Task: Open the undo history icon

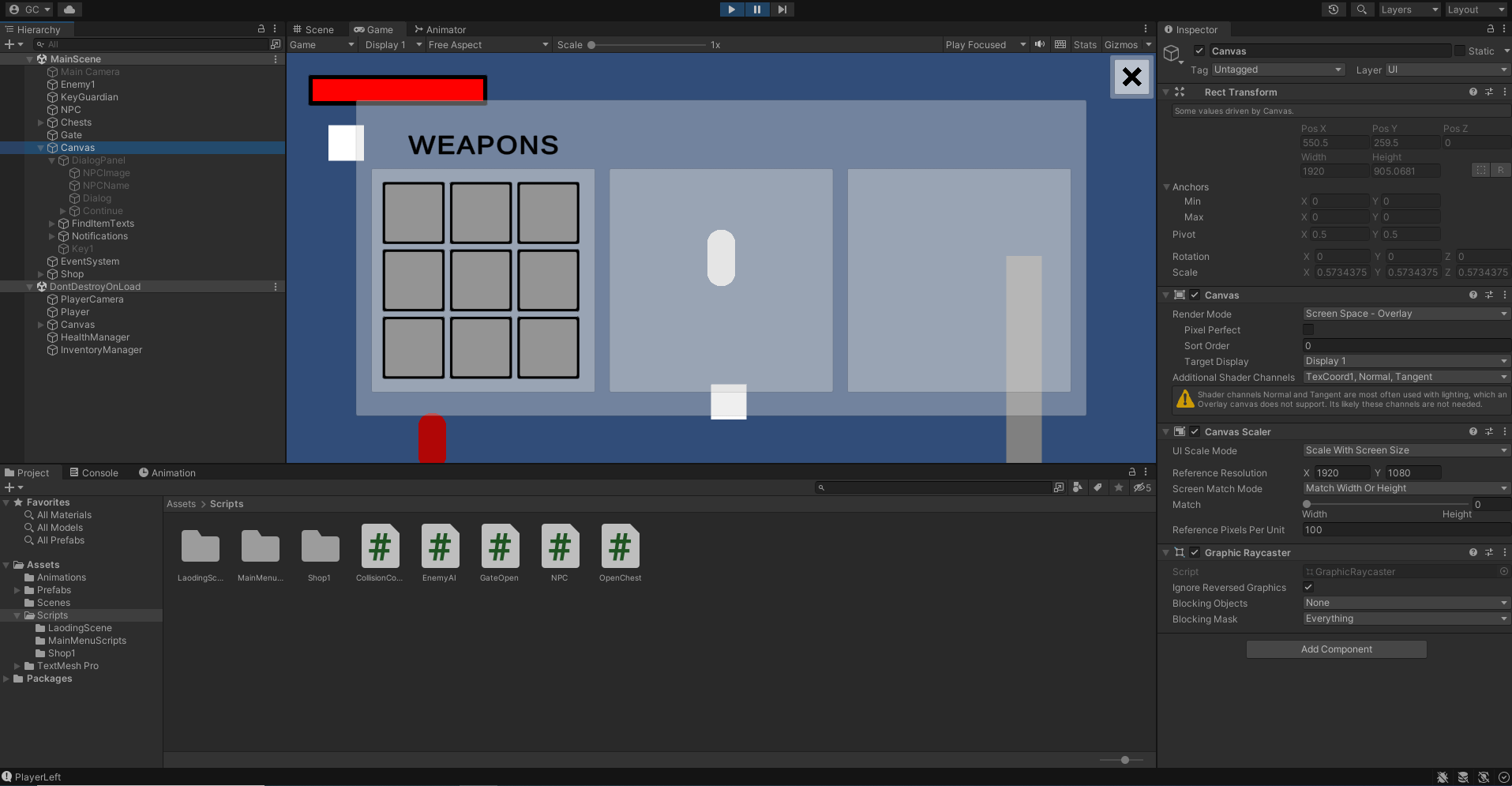Action: 1334,9
